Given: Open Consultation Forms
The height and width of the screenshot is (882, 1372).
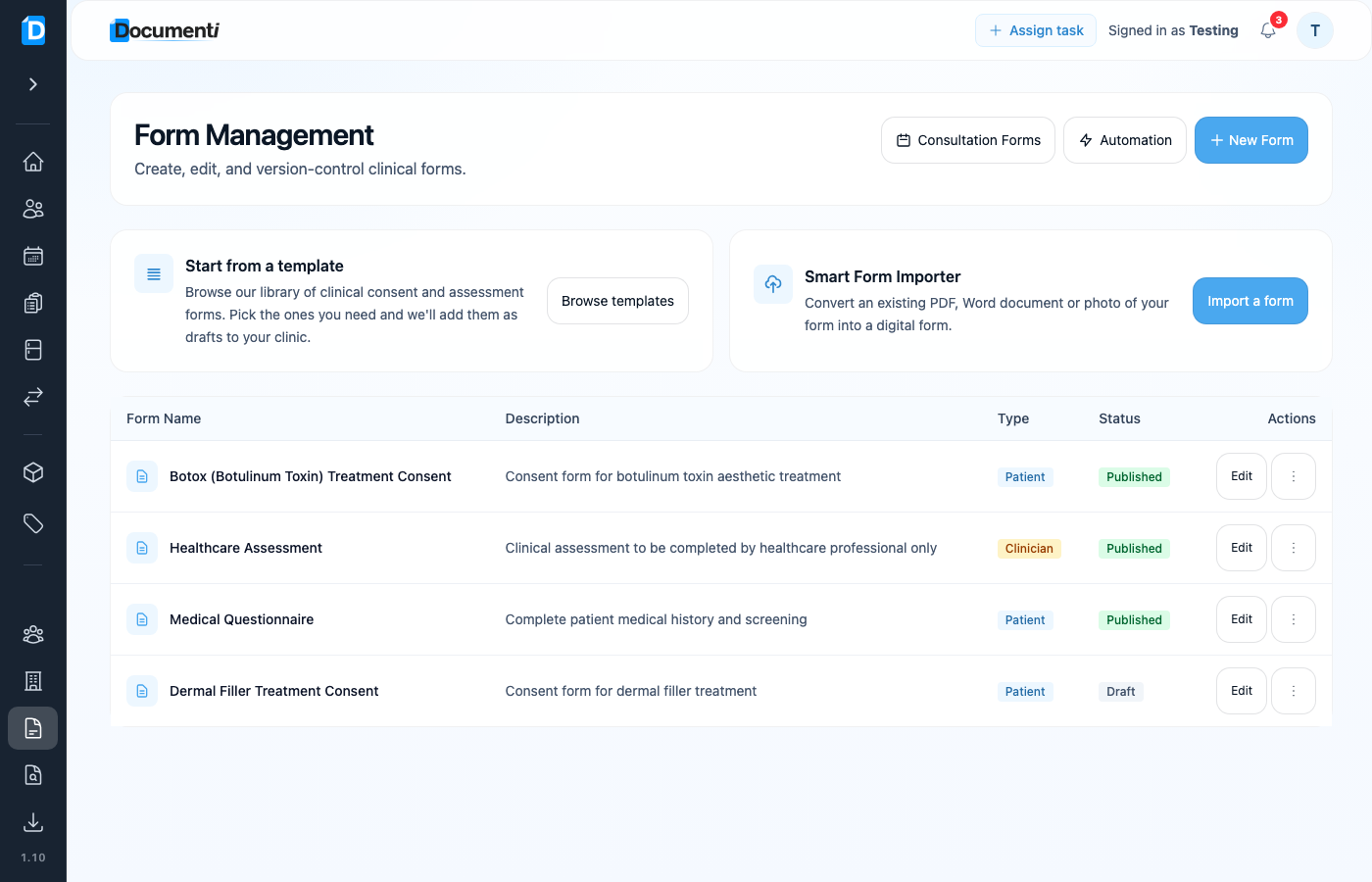Looking at the screenshot, I should pyautogui.click(x=968, y=140).
